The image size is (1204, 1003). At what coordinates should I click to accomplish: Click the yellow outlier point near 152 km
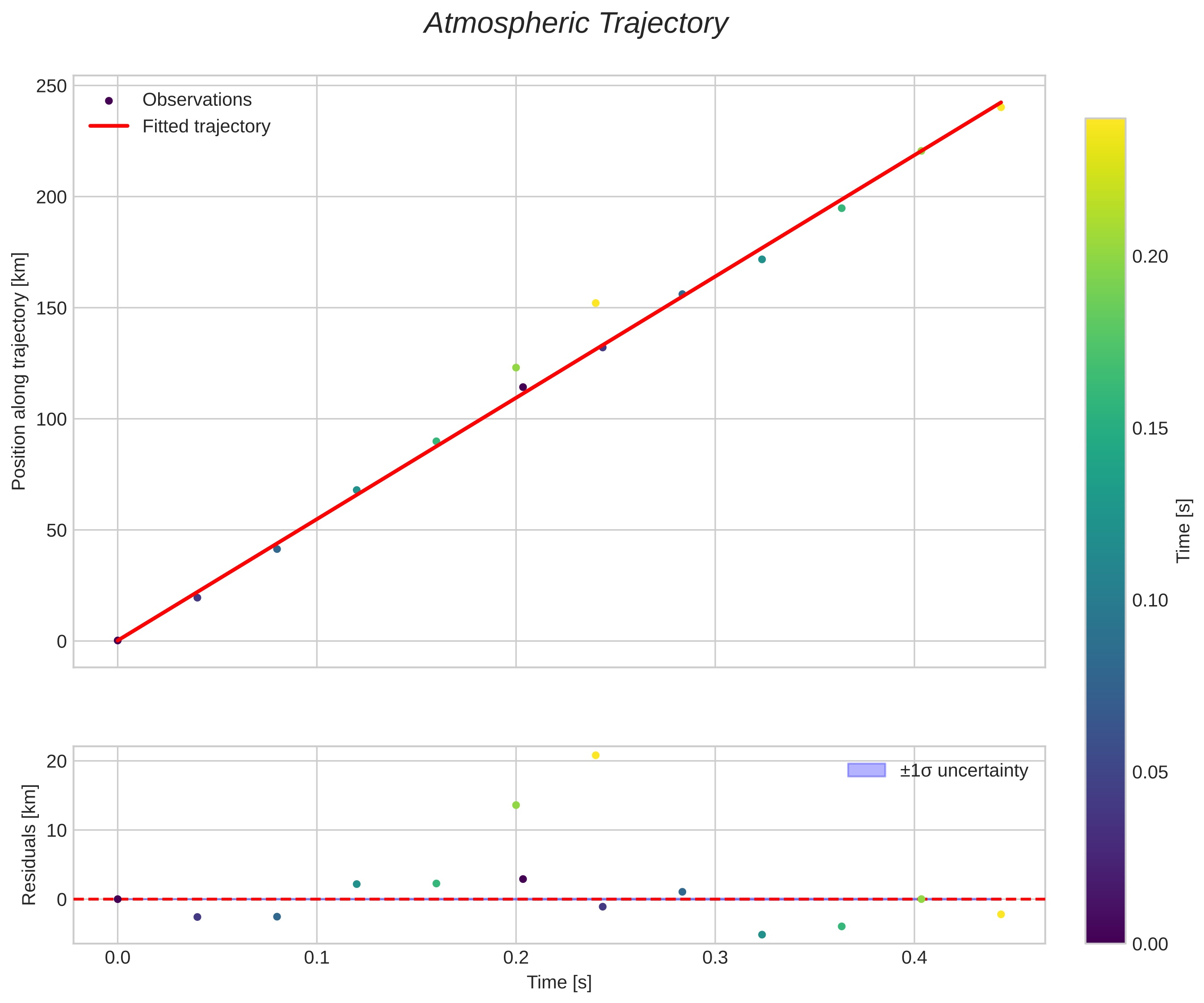click(x=596, y=303)
